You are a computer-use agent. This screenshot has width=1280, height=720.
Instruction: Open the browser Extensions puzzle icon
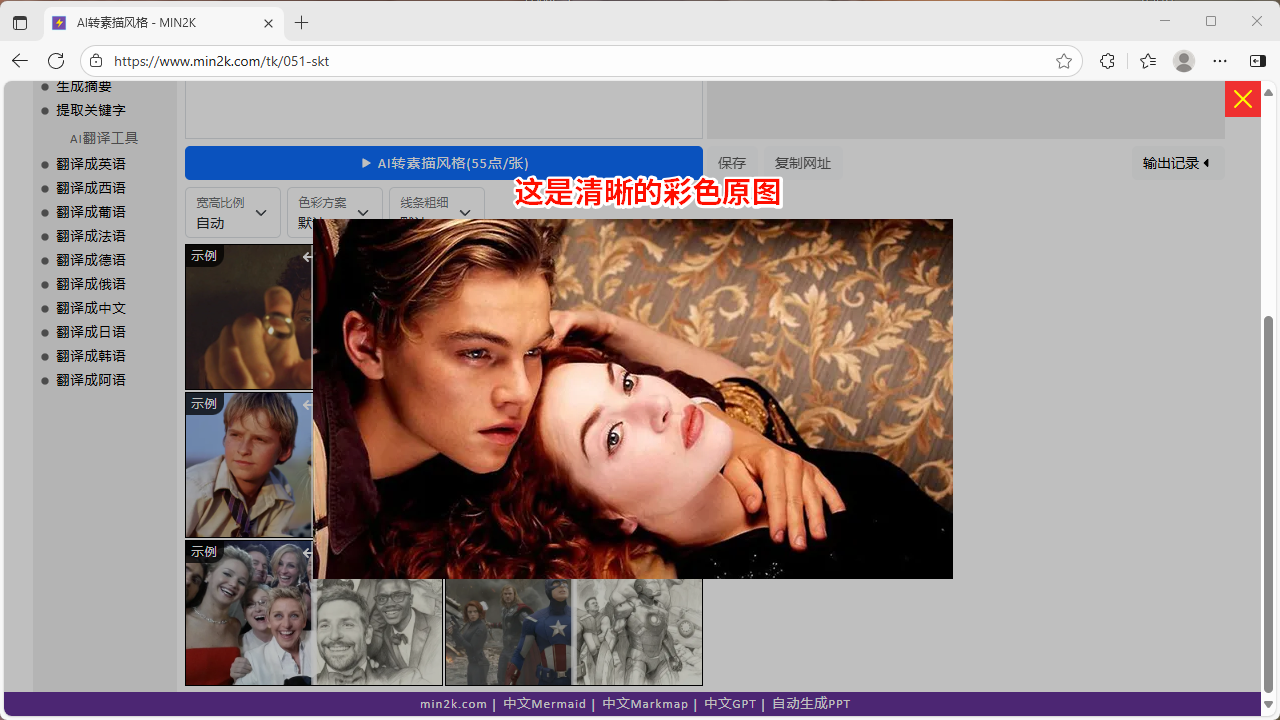[1107, 61]
